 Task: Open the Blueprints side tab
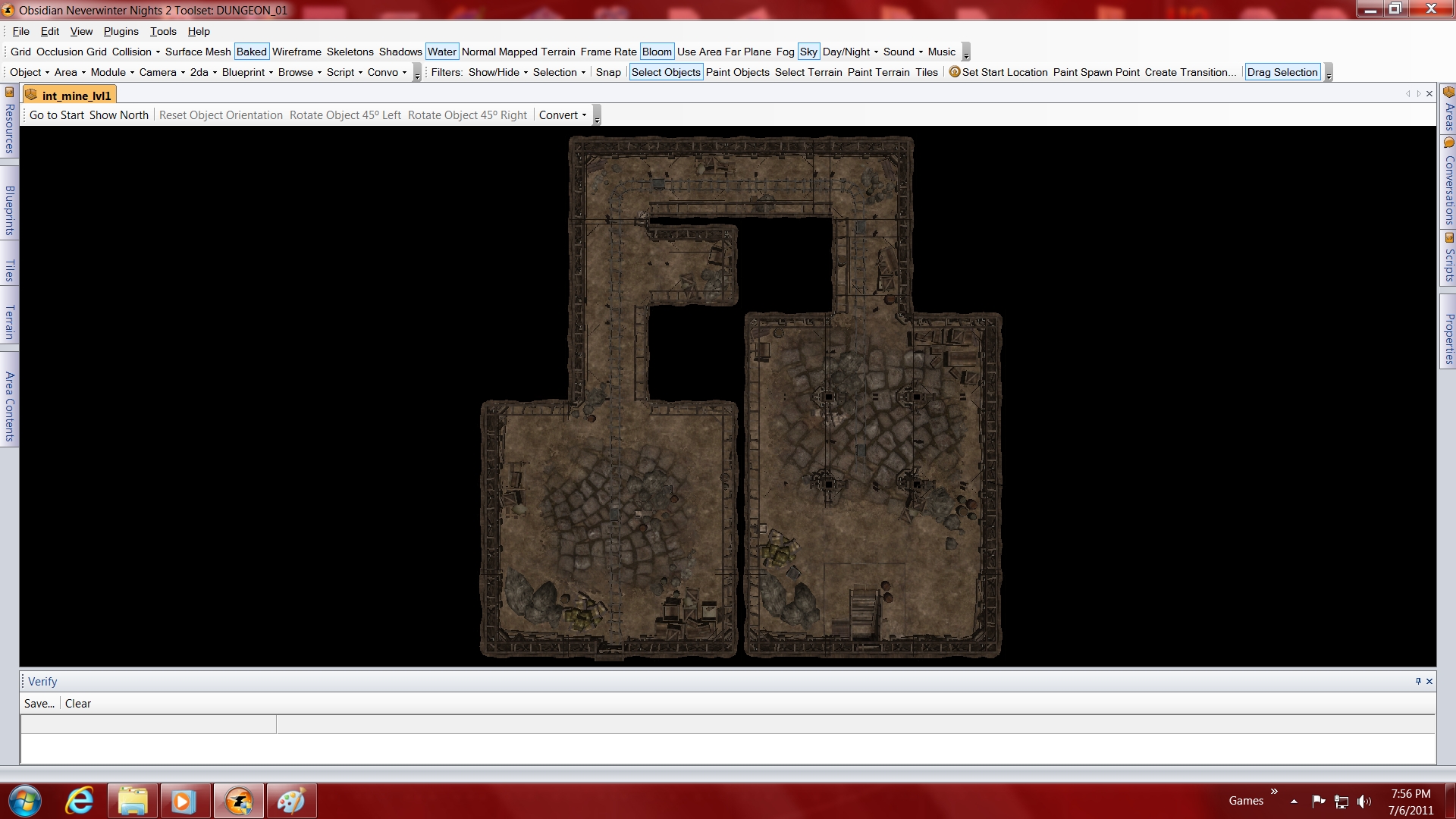(9, 210)
